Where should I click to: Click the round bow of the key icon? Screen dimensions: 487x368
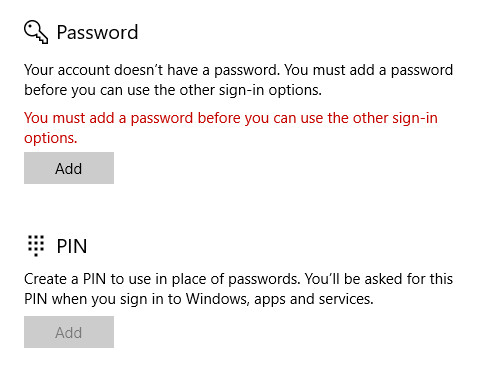32,29
